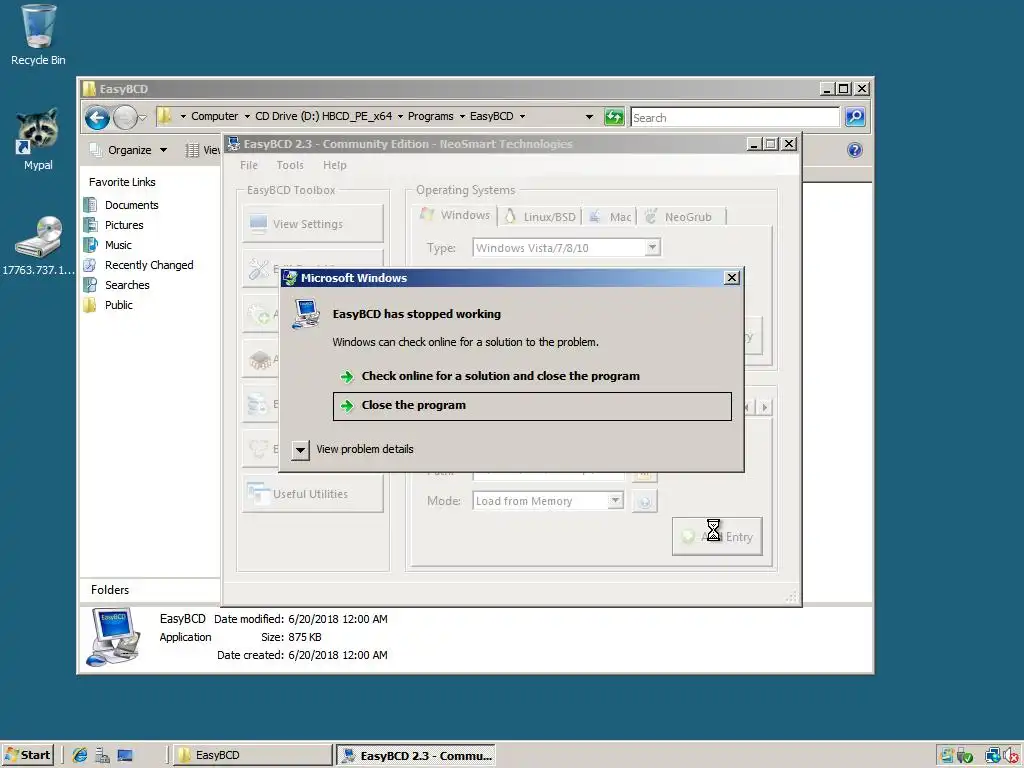Open the 17763.737.1 disk image icon

38,245
